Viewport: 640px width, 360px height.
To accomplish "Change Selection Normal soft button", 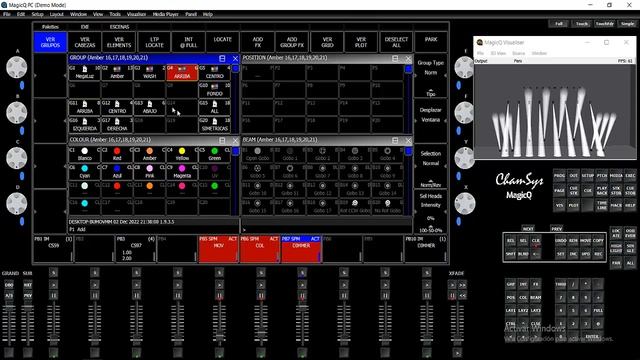I will [431, 166].
